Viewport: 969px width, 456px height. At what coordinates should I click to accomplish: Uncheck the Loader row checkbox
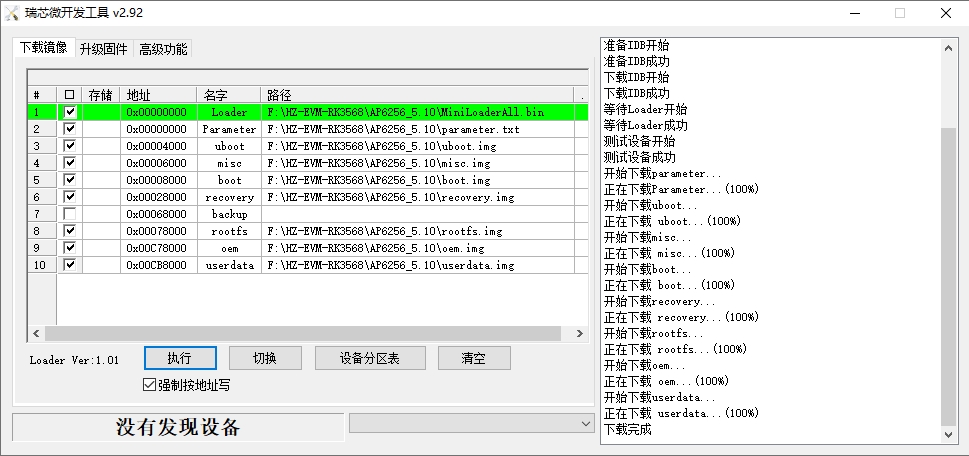point(70,112)
